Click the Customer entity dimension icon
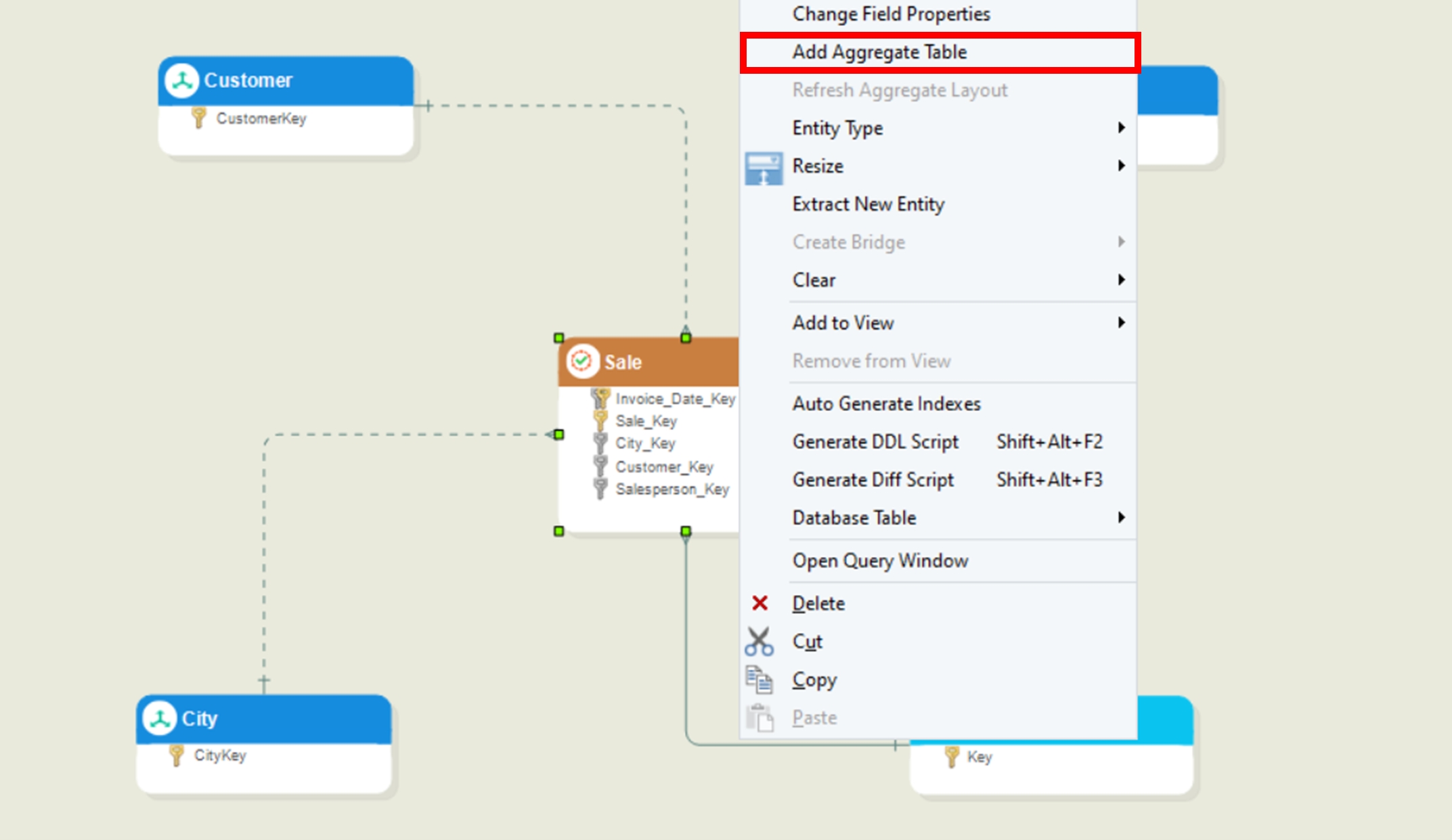This screenshot has height=840, width=1452. [181, 81]
